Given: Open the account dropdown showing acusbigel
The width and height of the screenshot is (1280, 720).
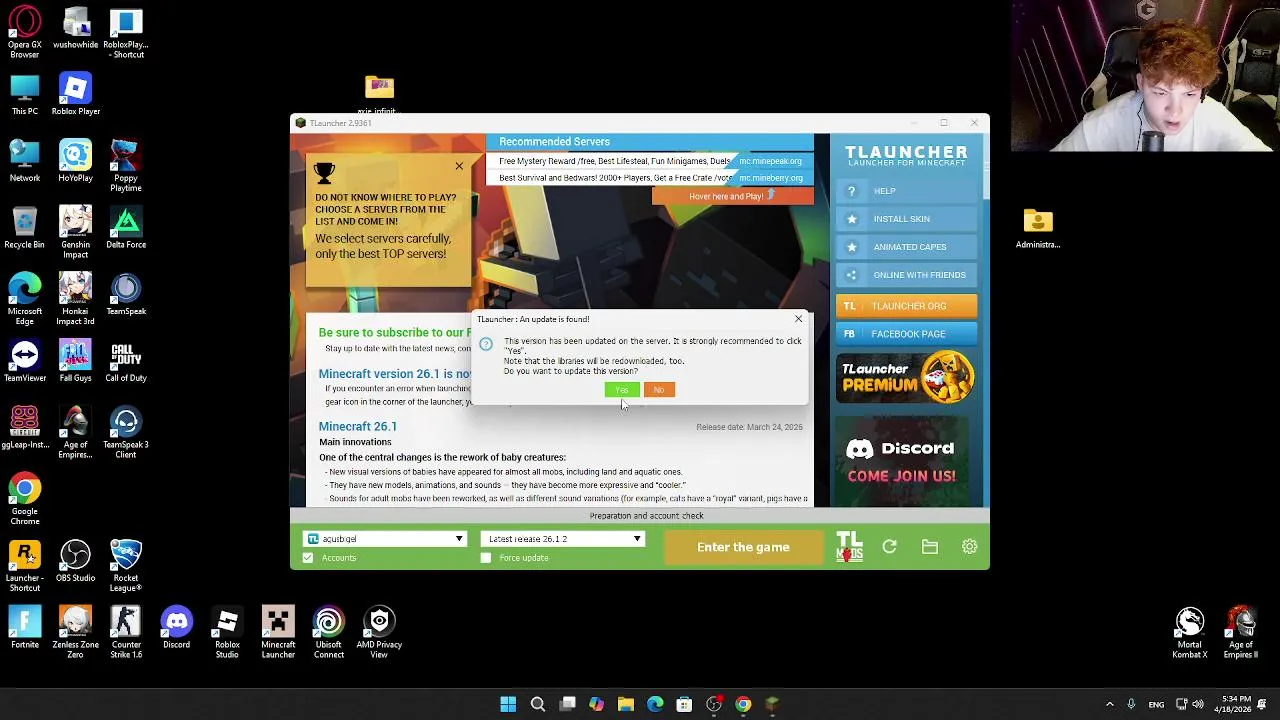Looking at the screenshot, I should tap(386, 539).
